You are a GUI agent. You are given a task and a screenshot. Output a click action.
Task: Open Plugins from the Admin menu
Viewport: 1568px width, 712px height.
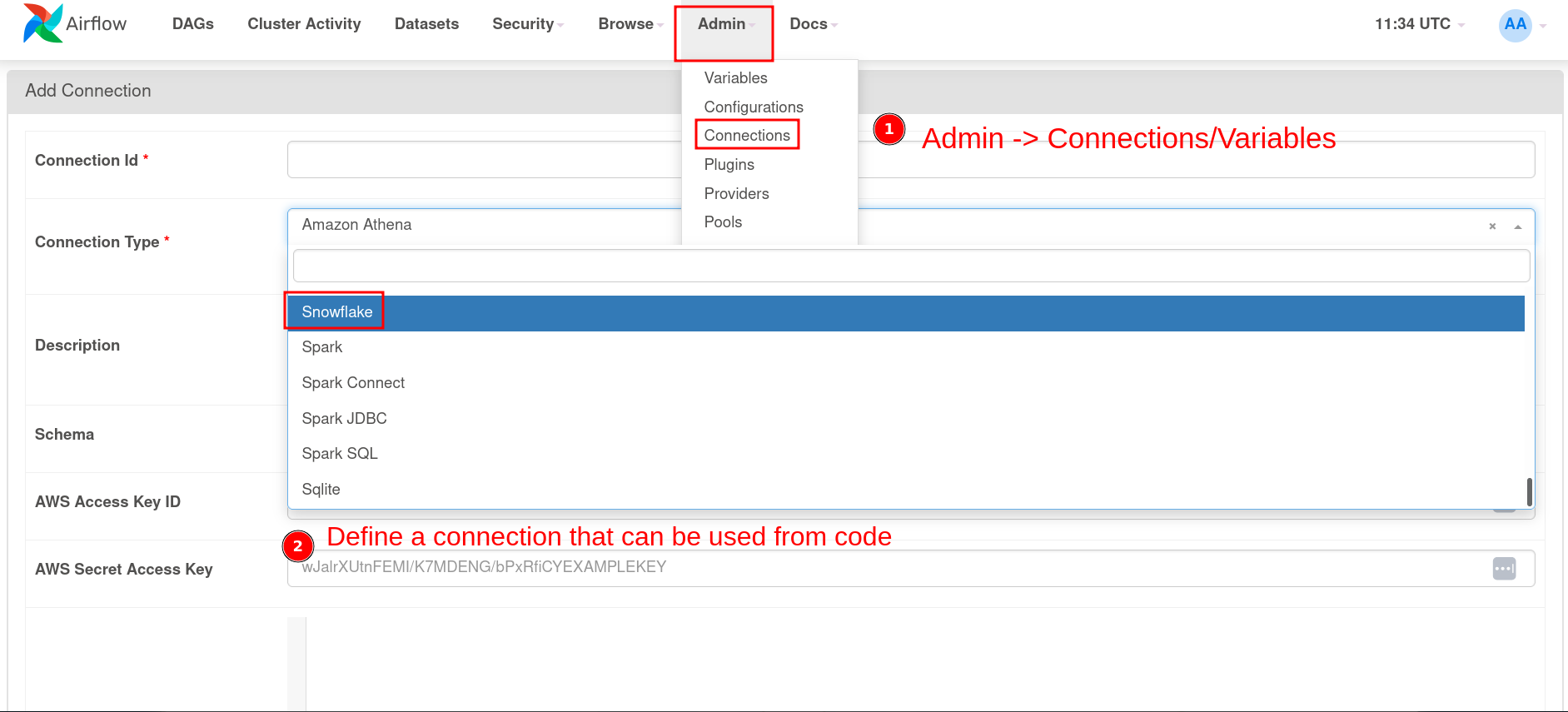[729, 164]
